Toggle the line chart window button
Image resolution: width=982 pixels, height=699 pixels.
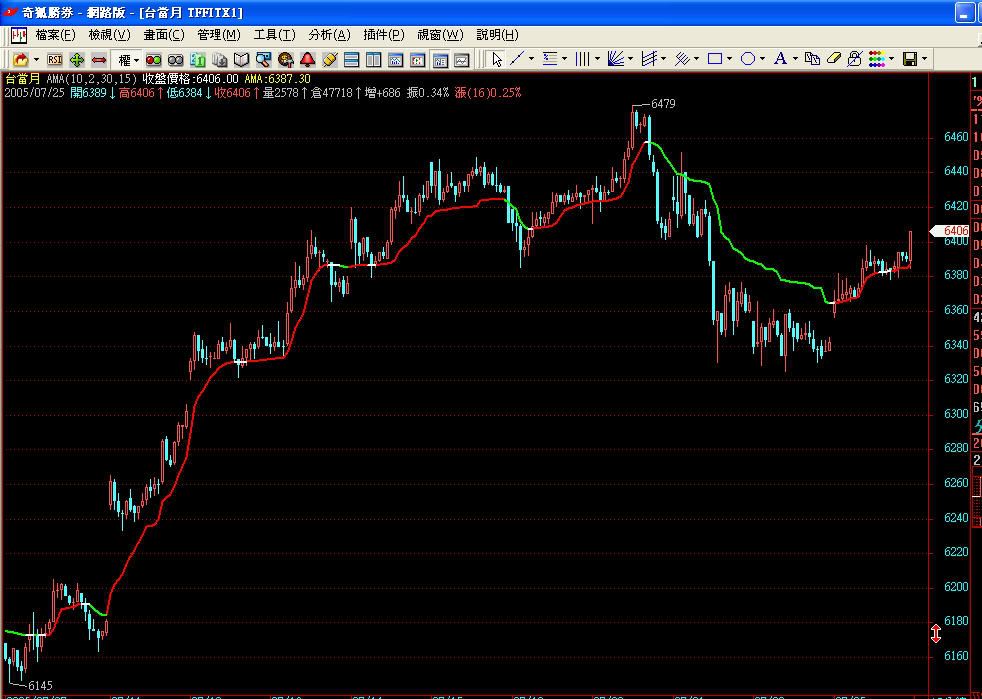[462, 60]
